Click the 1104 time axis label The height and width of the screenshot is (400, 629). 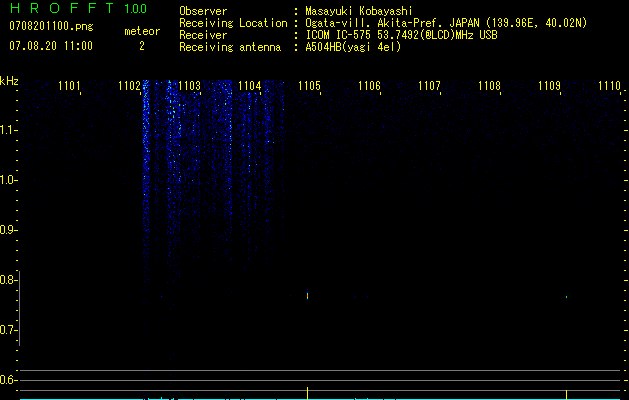tap(250, 86)
